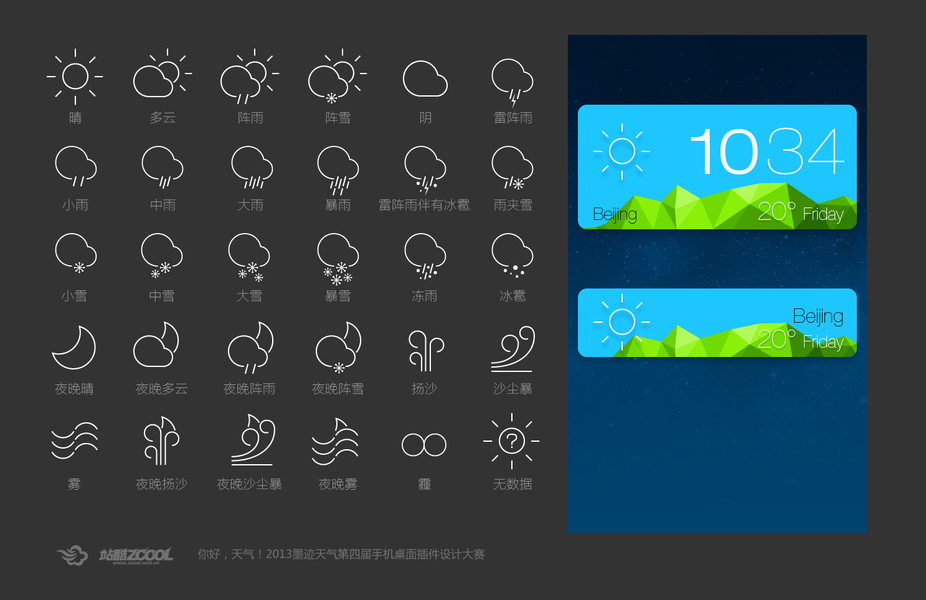The image size is (926, 600).
Task: Click the ZCOOL logo at bottom
Action: [115, 555]
